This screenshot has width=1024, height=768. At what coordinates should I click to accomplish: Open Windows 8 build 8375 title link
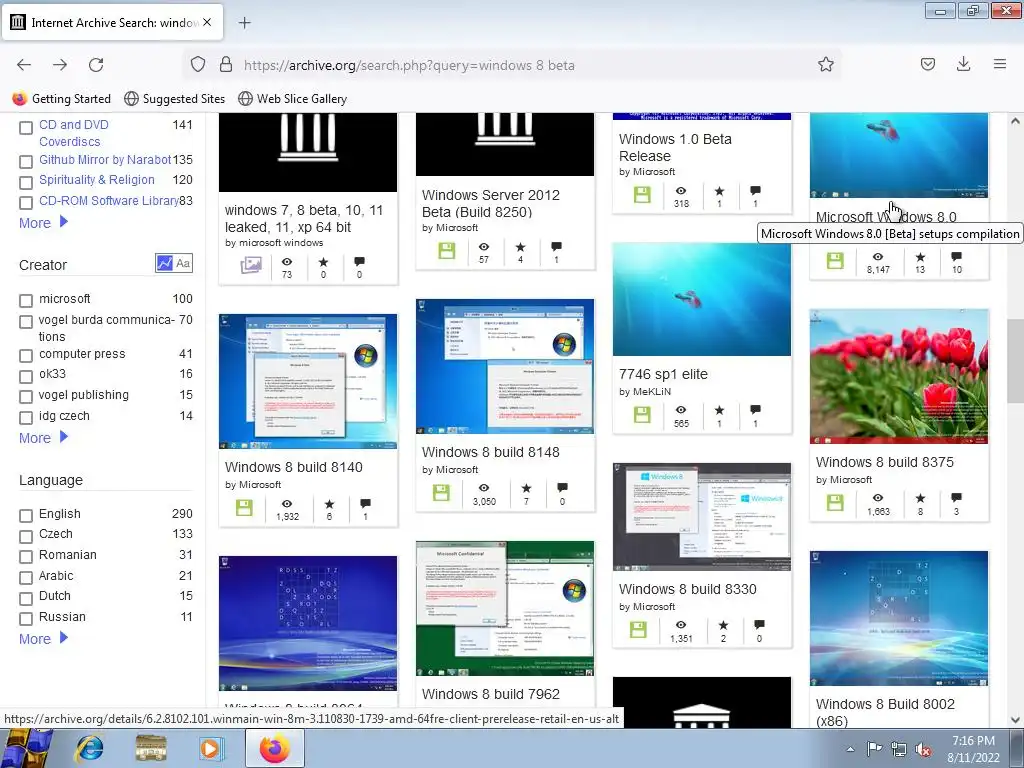click(885, 462)
